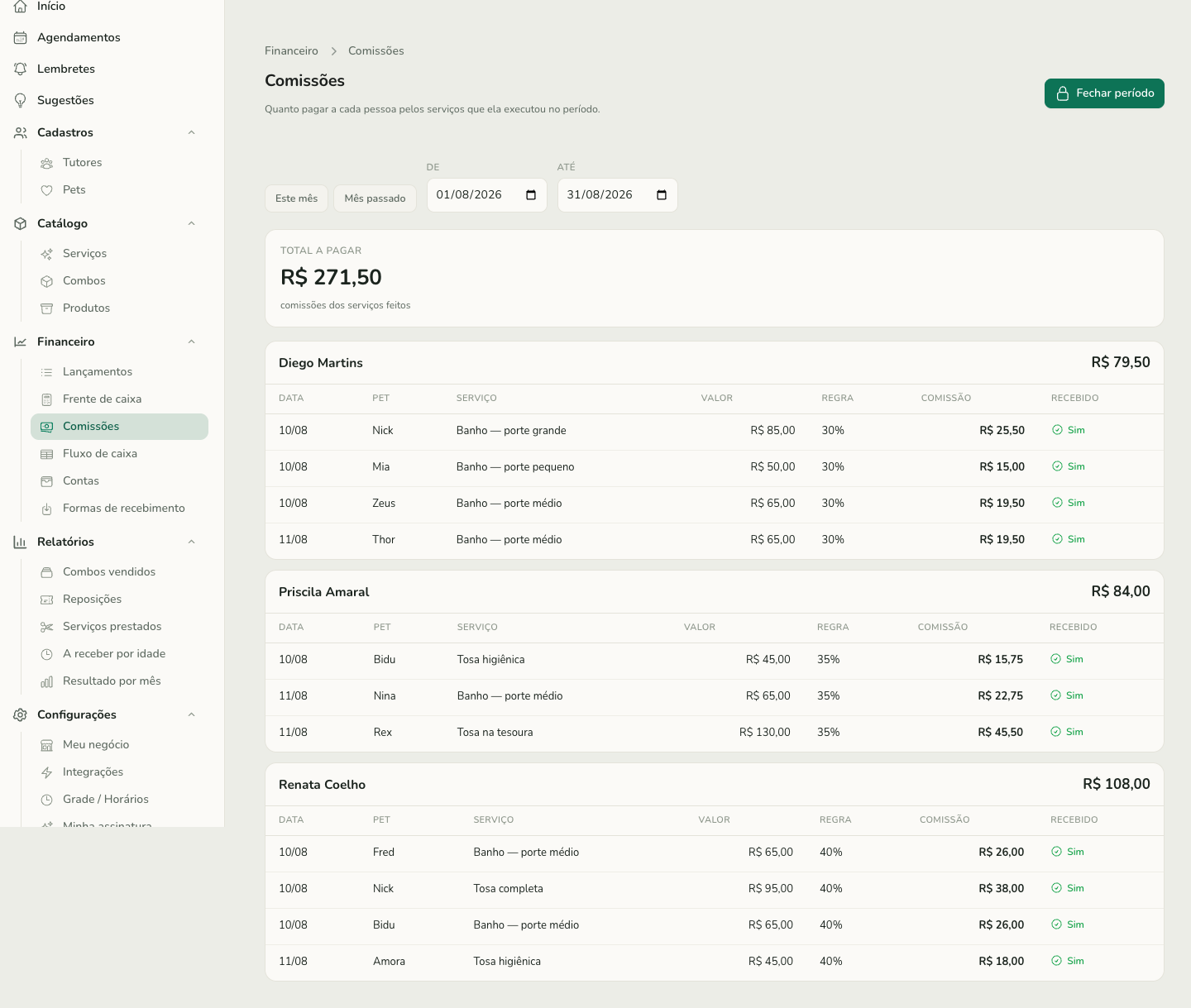The height and width of the screenshot is (1008, 1191).
Task: Click the Formas de recebimento icon
Action: [x=47, y=509]
